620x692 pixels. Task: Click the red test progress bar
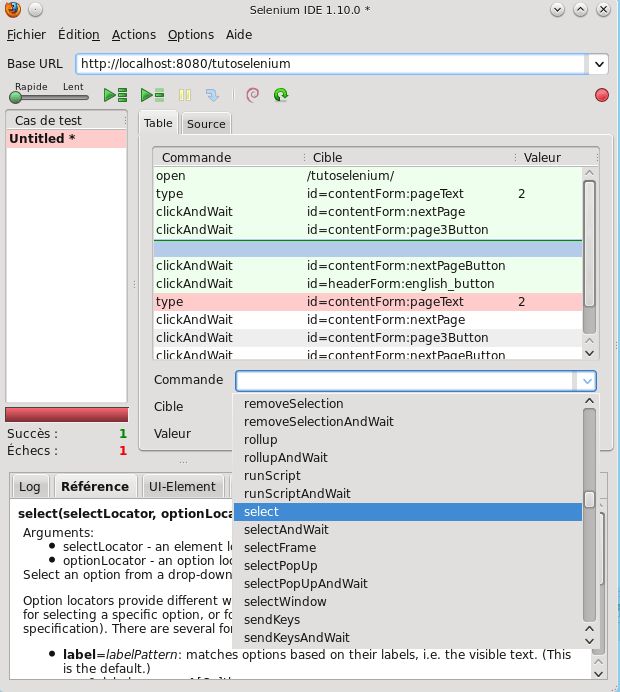point(67,415)
